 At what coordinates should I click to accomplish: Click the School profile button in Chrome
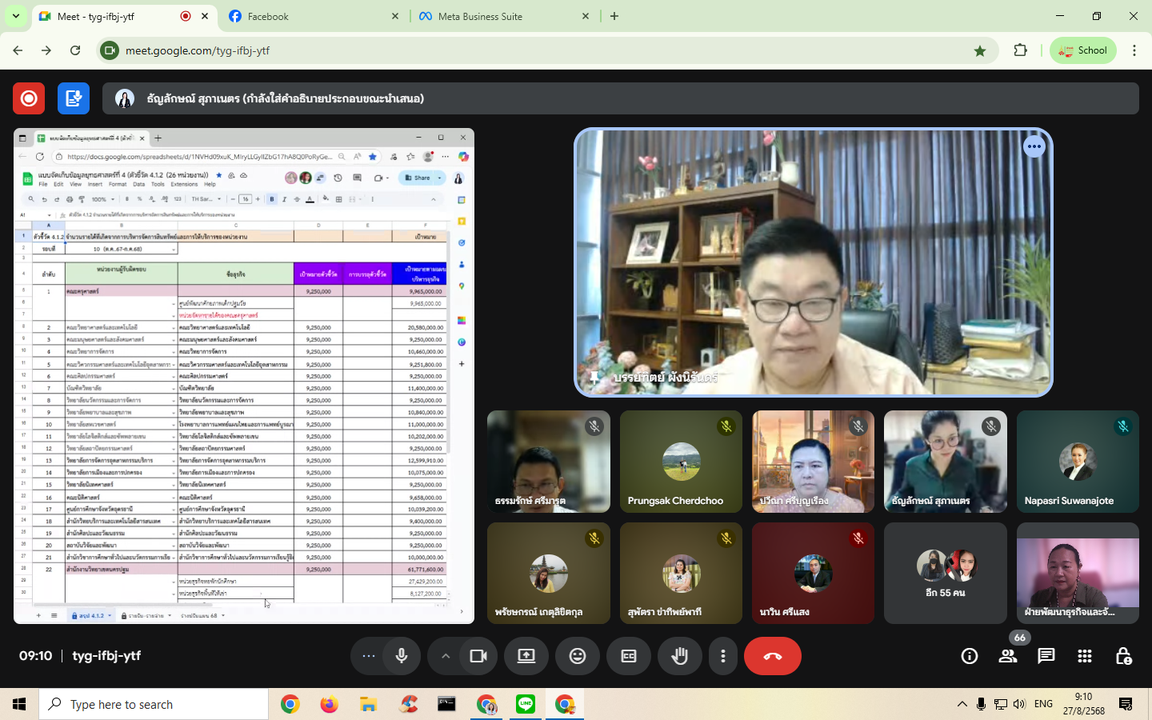pyautogui.click(x=1083, y=50)
